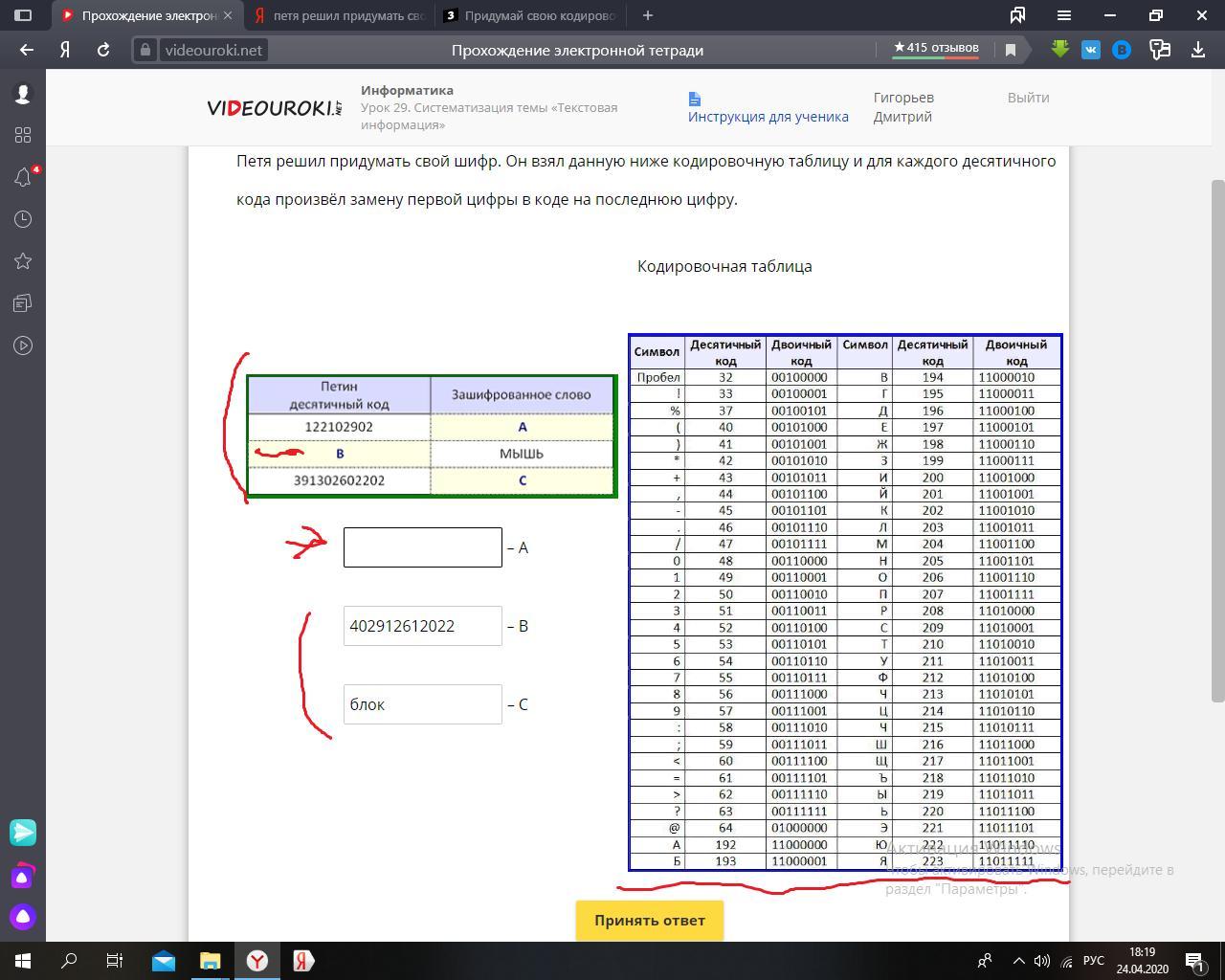Reload the current page

coord(103,50)
